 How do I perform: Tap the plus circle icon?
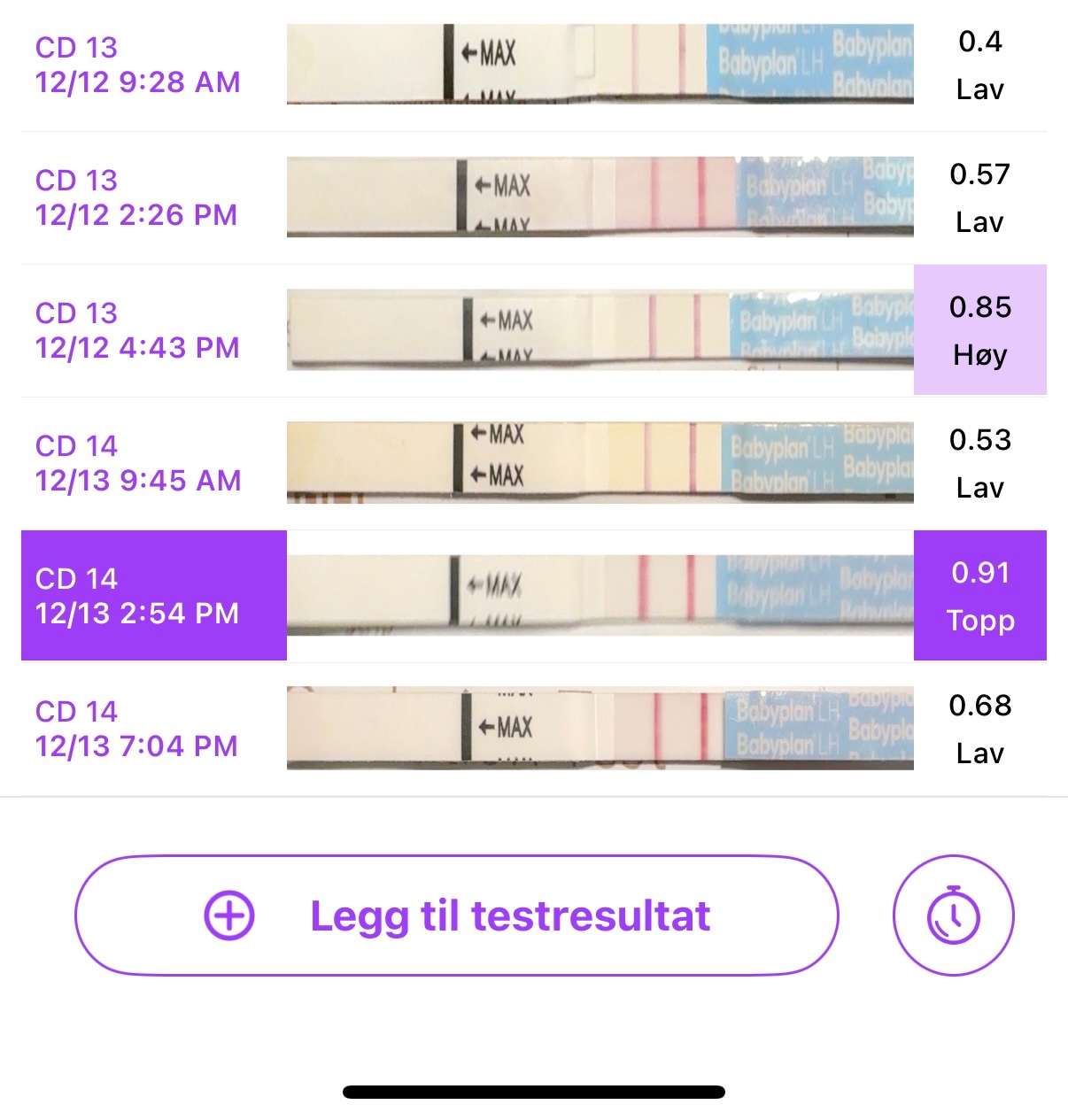pos(229,915)
